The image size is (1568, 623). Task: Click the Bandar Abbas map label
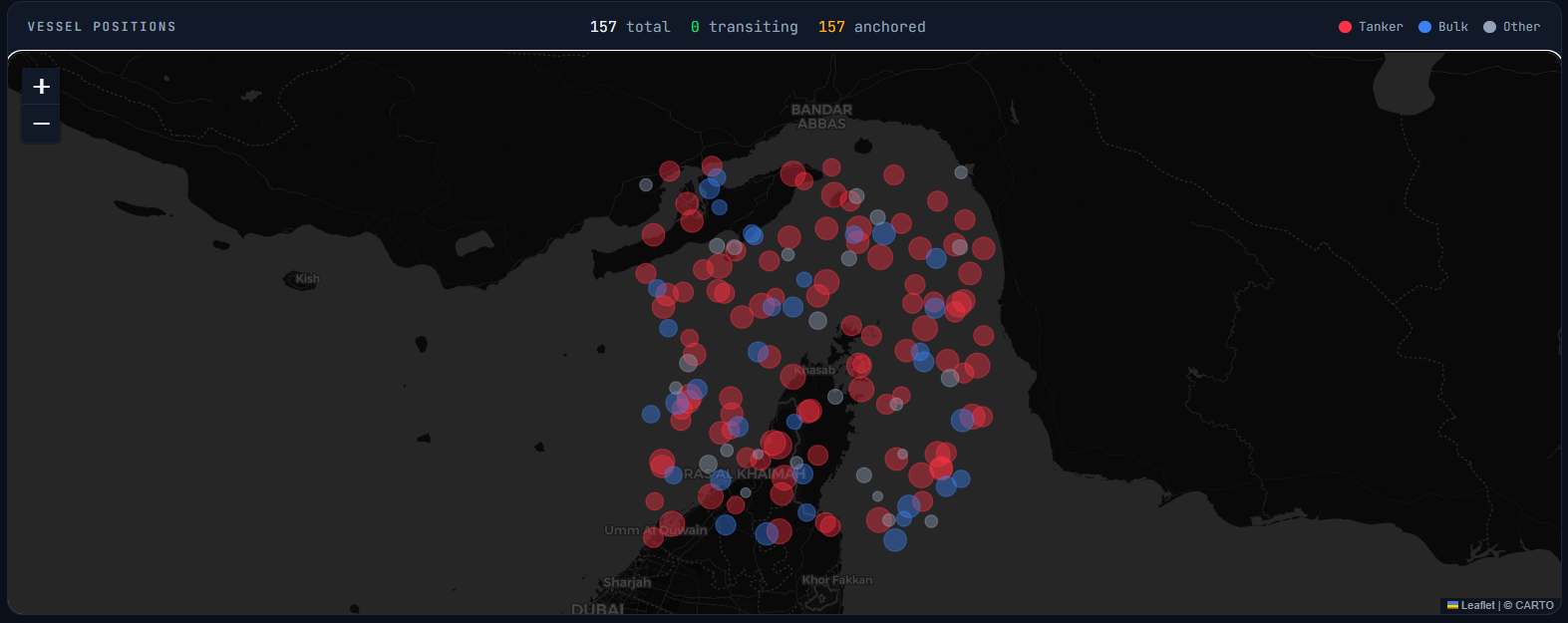821,117
